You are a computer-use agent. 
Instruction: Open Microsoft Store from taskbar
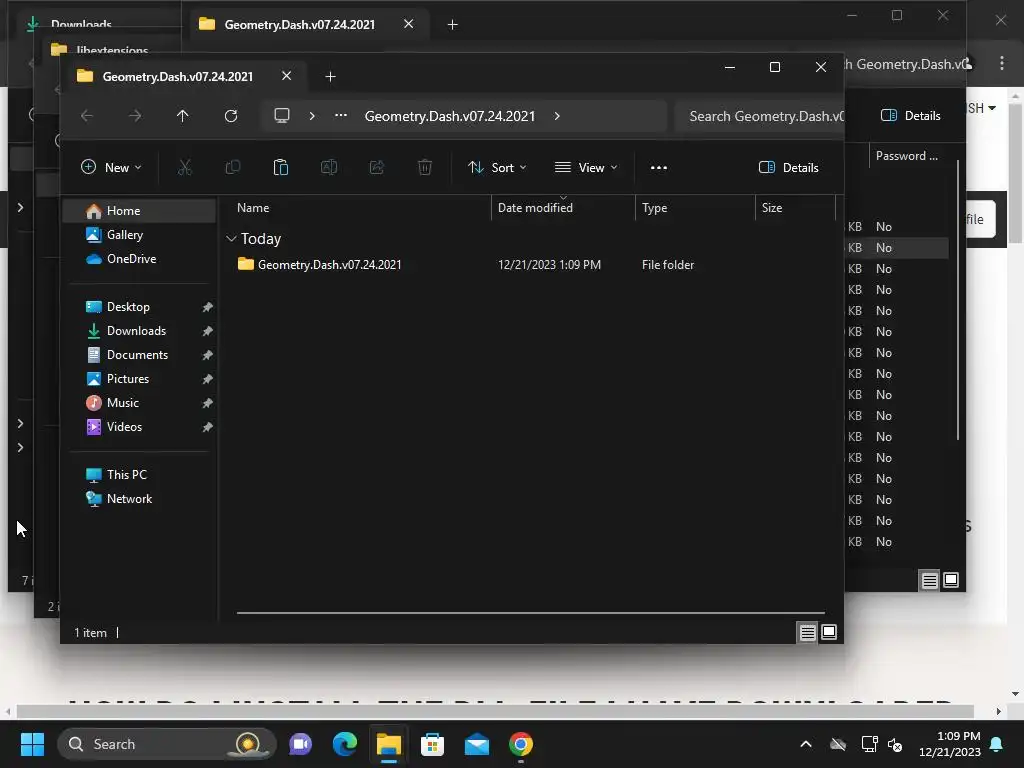click(x=432, y=744)
